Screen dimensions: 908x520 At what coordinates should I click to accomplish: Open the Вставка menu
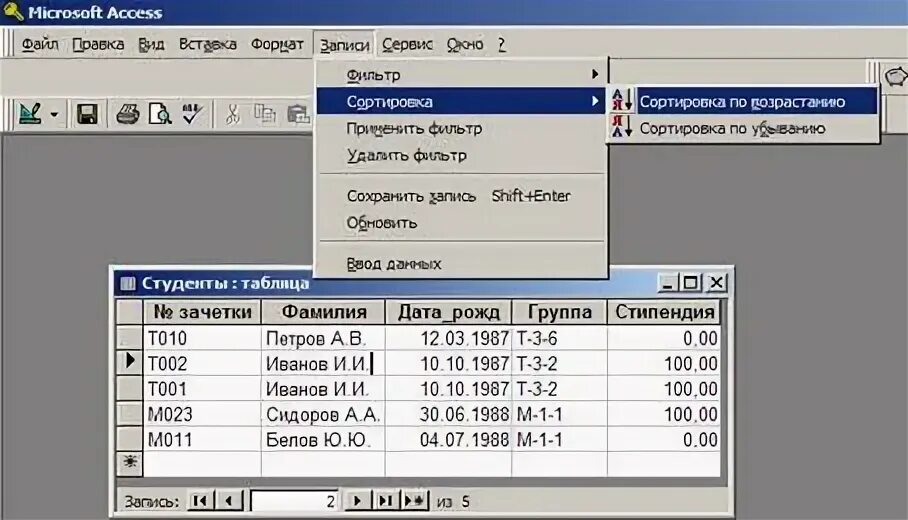(x=207, y=44)
